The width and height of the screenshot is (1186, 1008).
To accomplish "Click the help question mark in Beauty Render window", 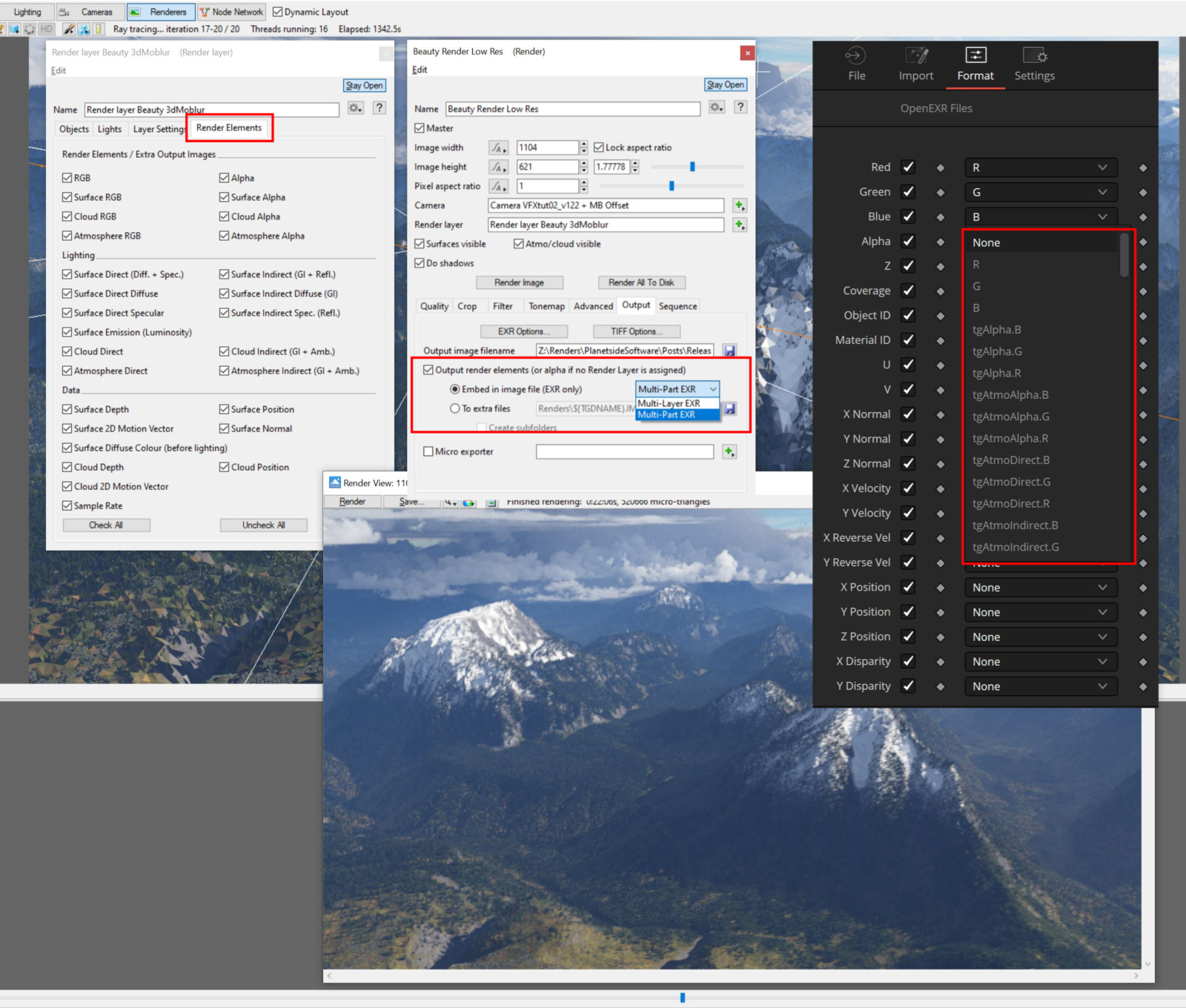I will [740, 107].
